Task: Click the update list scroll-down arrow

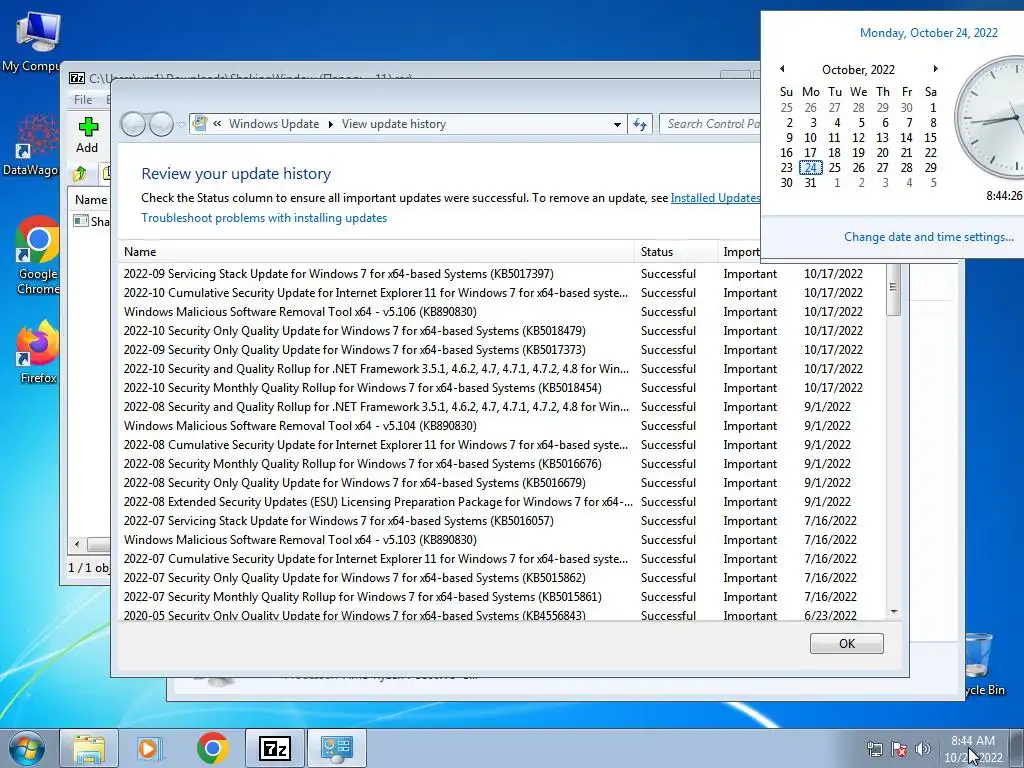Action: pyautogui.click(x=894, y=612)
